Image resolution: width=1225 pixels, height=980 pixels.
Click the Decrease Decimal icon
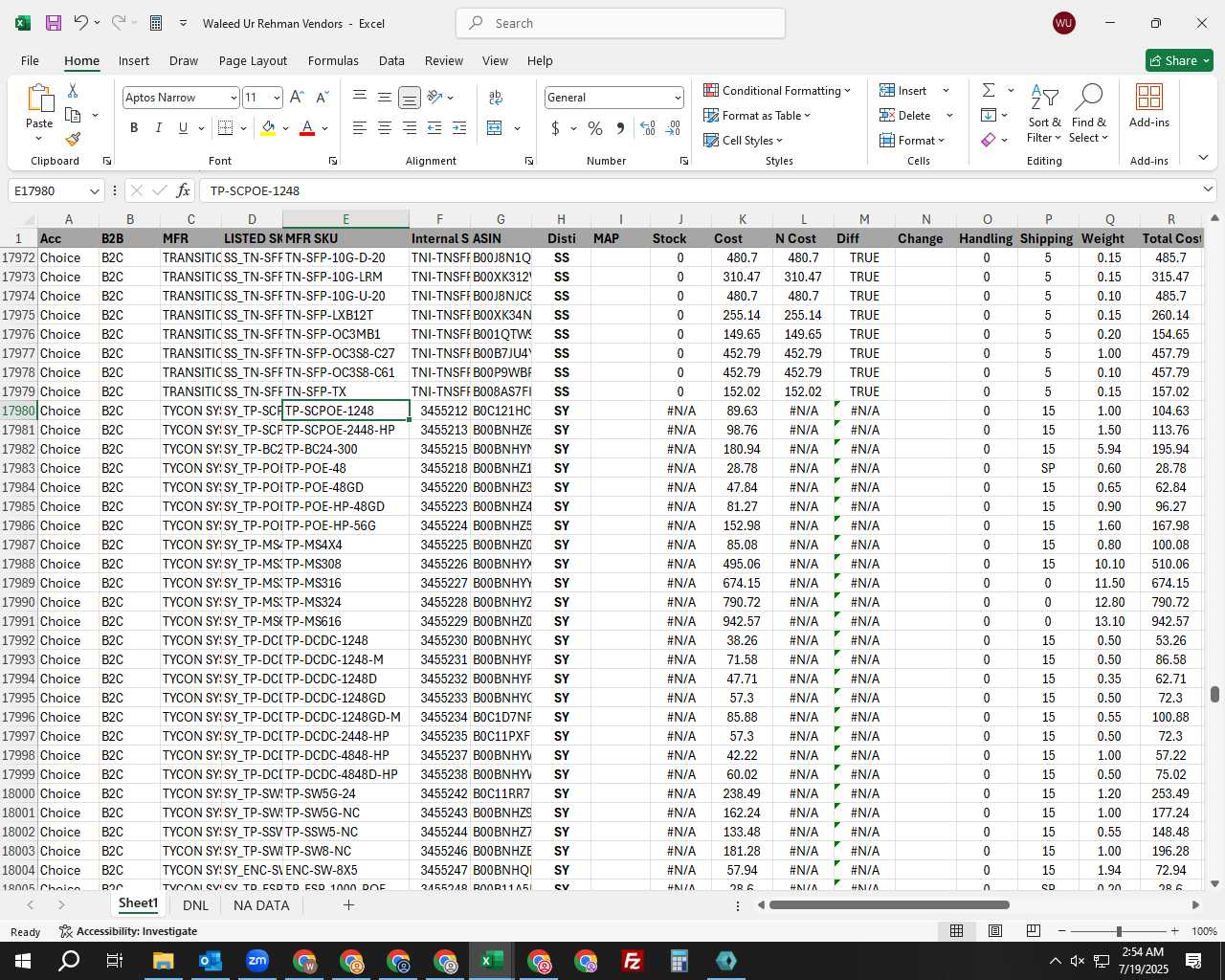(x=673, y=127)
